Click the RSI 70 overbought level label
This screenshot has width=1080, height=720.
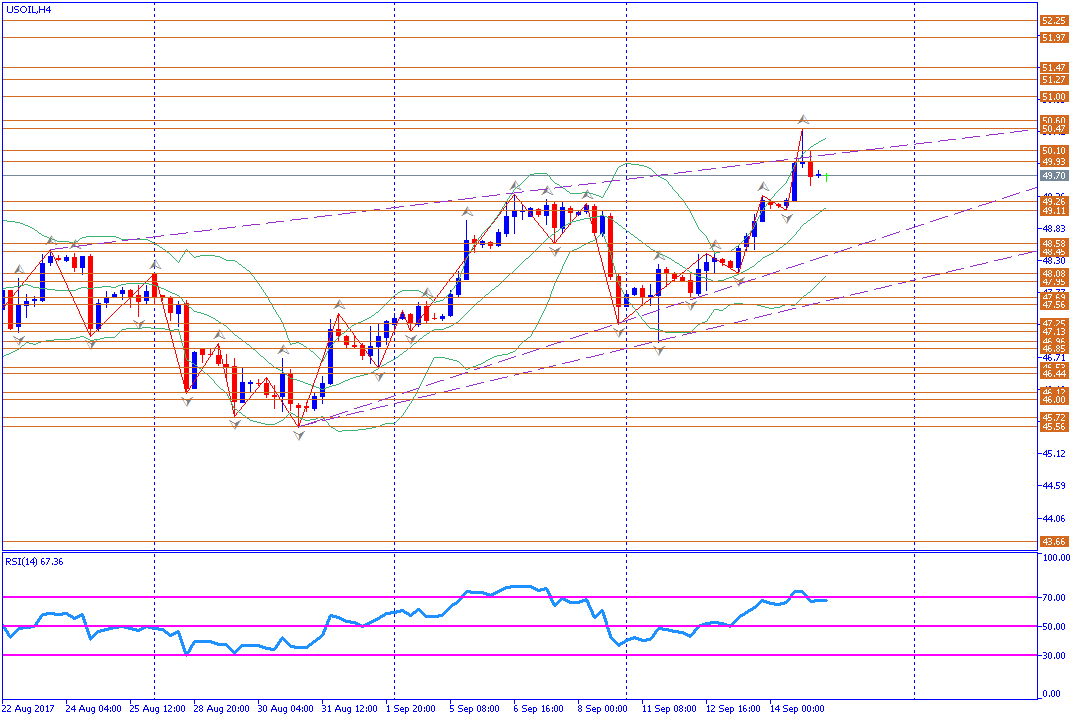coord(1051,597)
